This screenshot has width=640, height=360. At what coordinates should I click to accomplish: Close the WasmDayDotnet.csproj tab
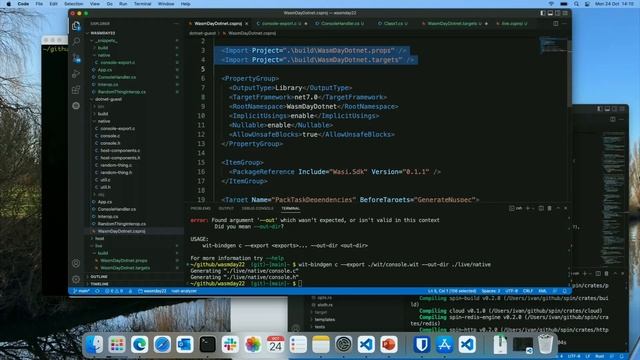tap(247, 24)
